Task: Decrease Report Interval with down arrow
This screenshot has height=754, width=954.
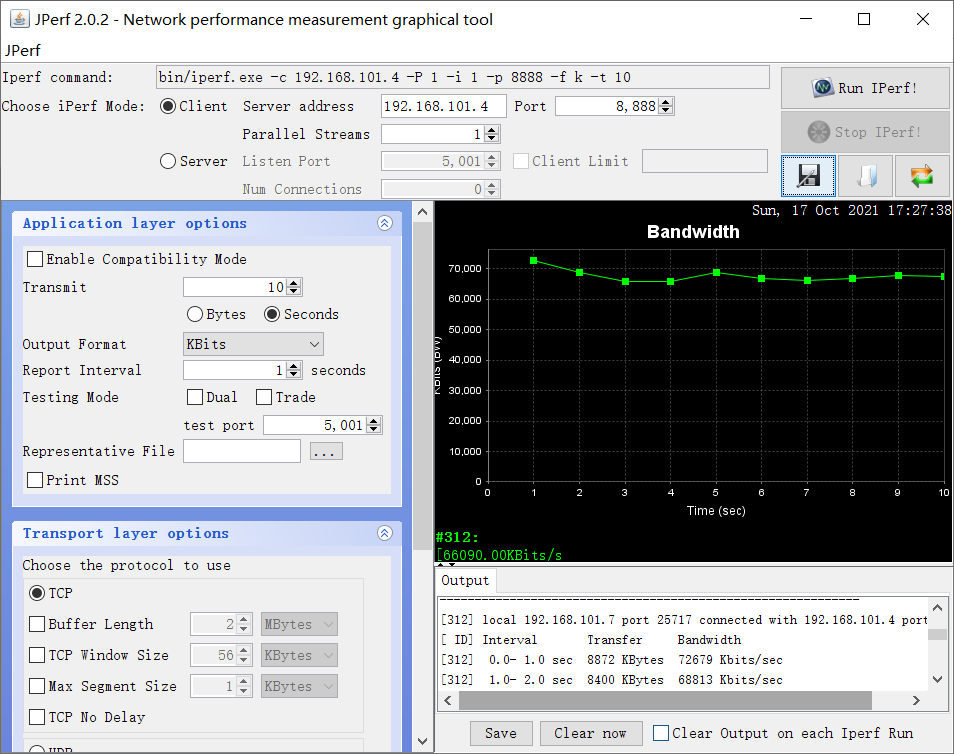Action: tap(294, 374)
